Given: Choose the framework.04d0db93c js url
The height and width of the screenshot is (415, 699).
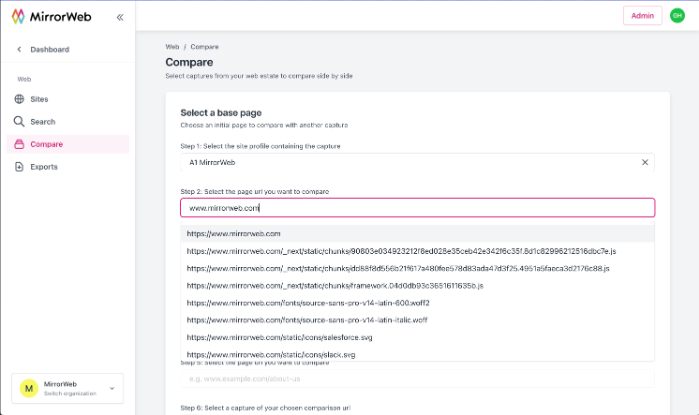Looking at the screenshot, I should pos(417,285).
